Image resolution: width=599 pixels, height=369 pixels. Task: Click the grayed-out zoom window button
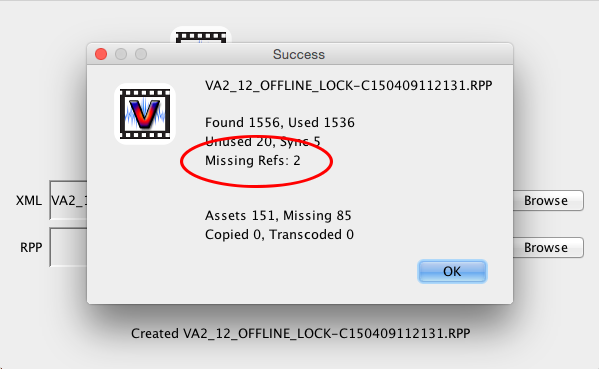[x=141, y=54]
